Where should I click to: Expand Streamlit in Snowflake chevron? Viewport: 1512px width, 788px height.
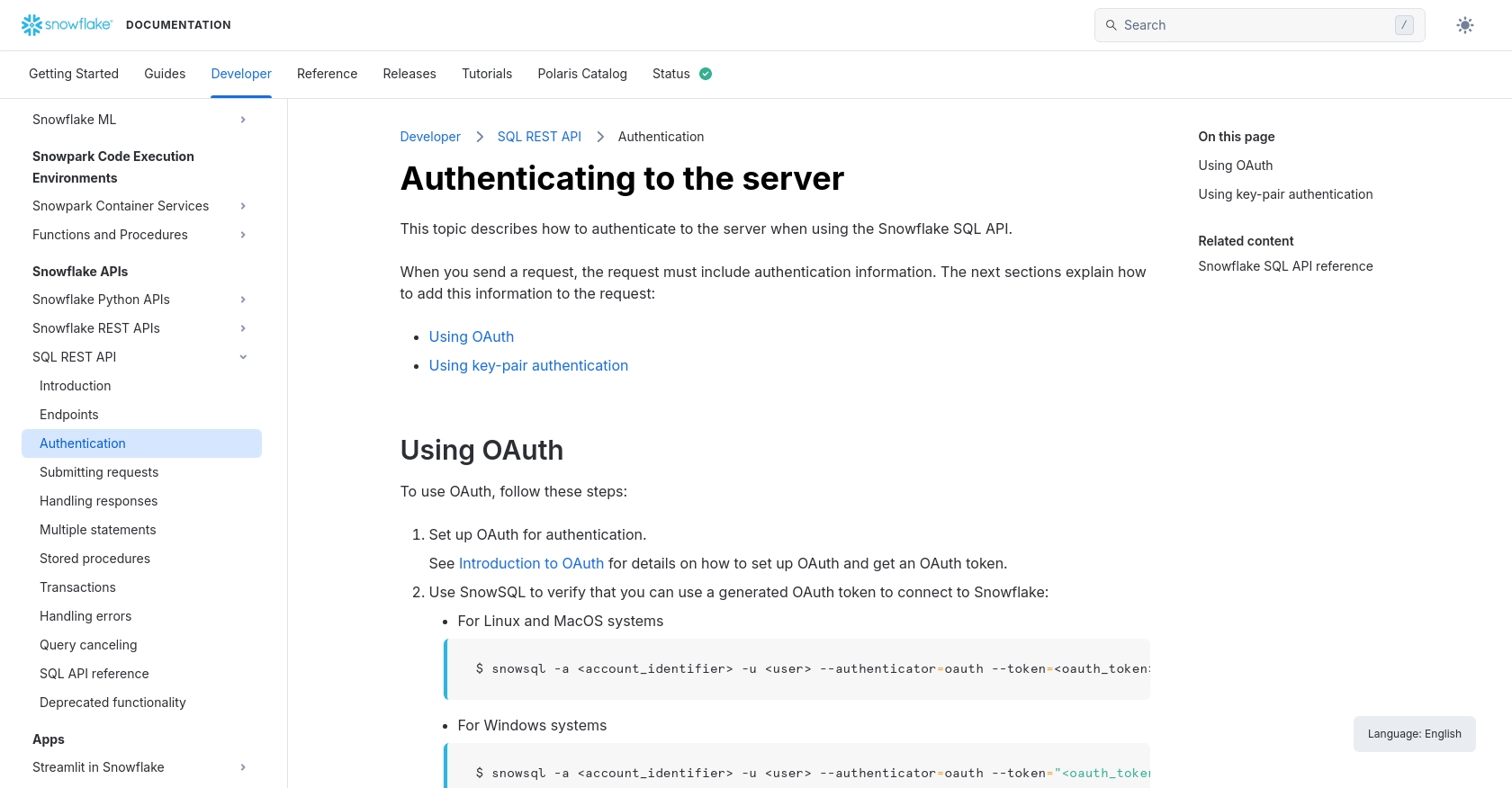coord(243,767)
